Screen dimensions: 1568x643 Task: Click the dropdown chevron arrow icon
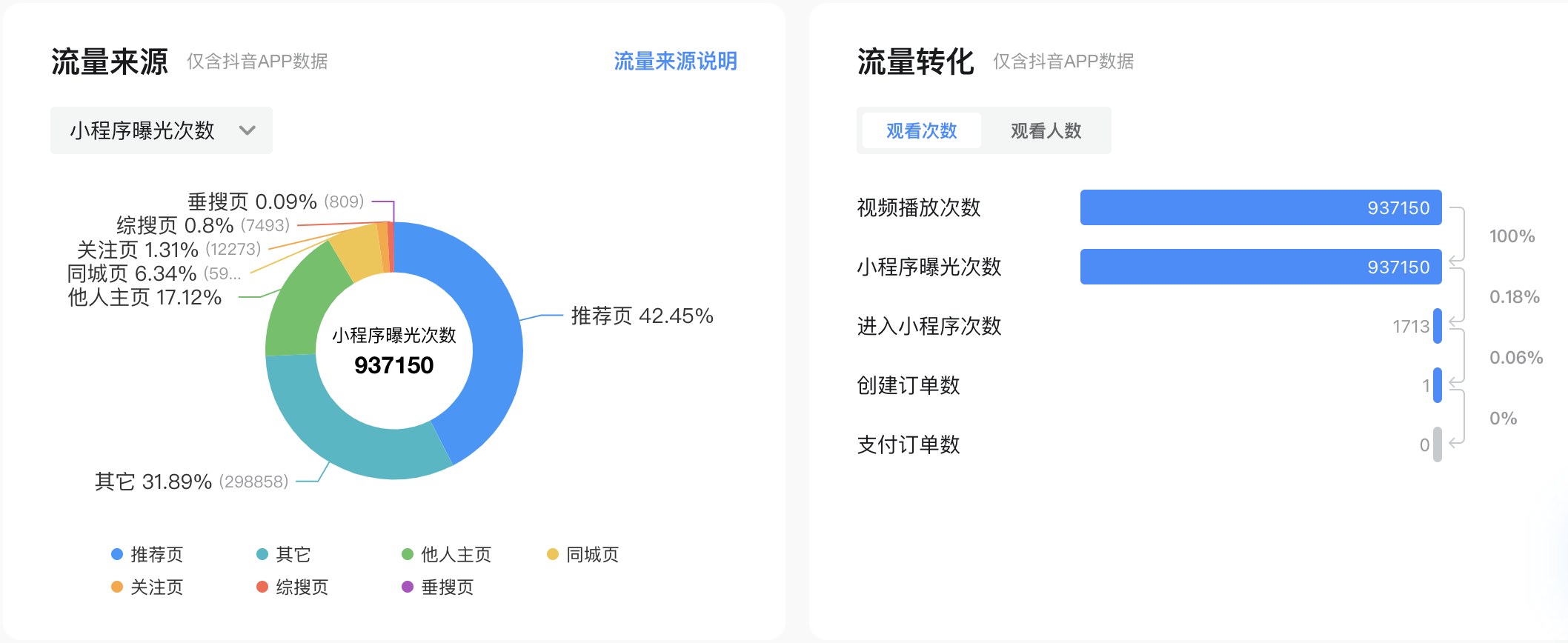(248, 130)
